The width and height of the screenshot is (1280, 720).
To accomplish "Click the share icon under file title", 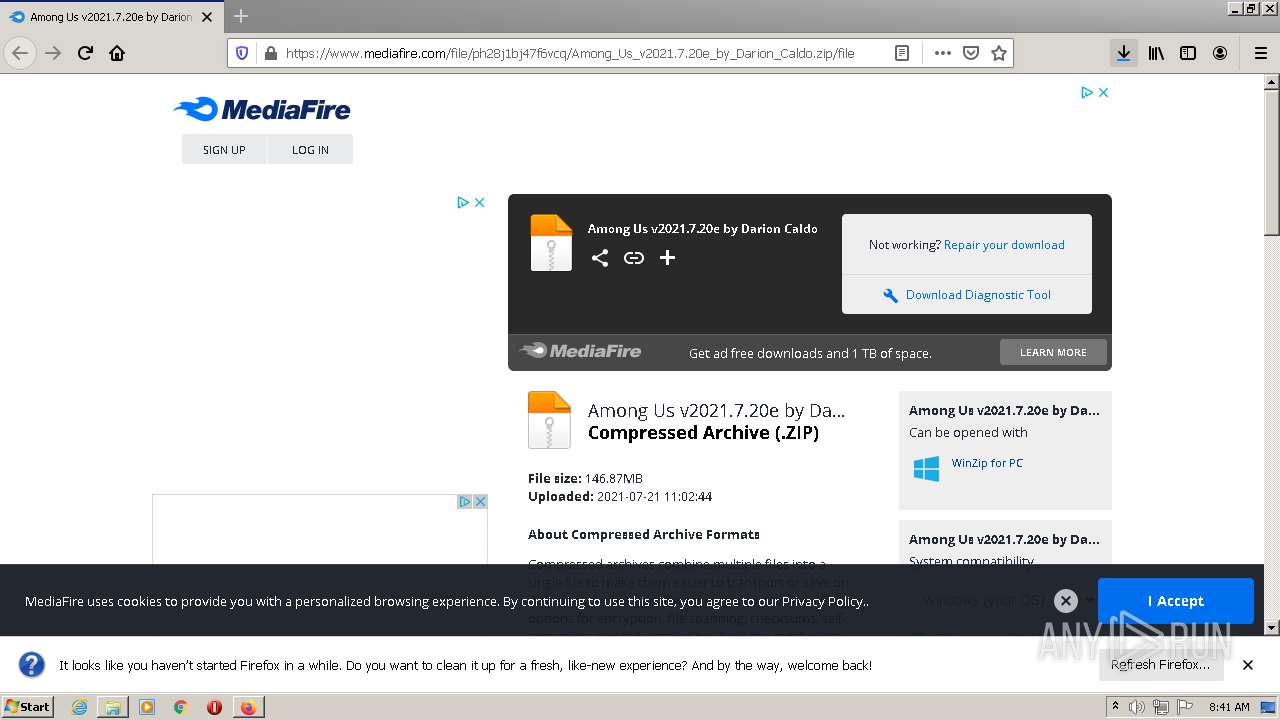I will [x=599, y=258].
